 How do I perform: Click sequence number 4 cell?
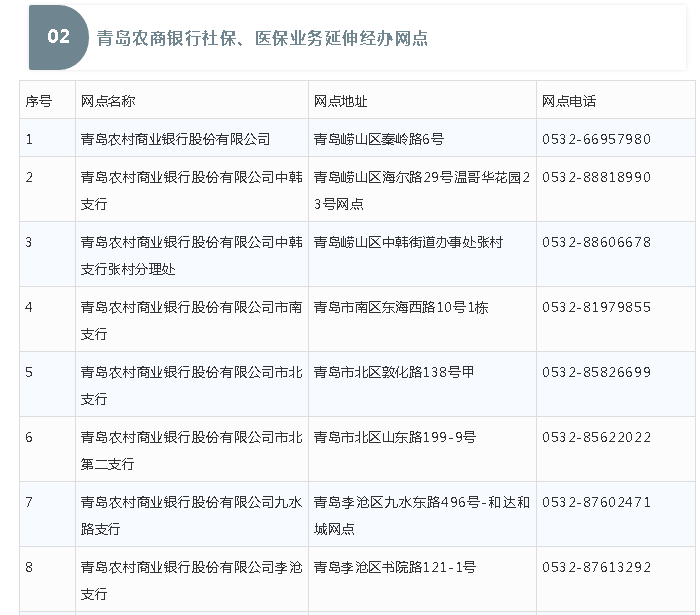coord(47,319)
